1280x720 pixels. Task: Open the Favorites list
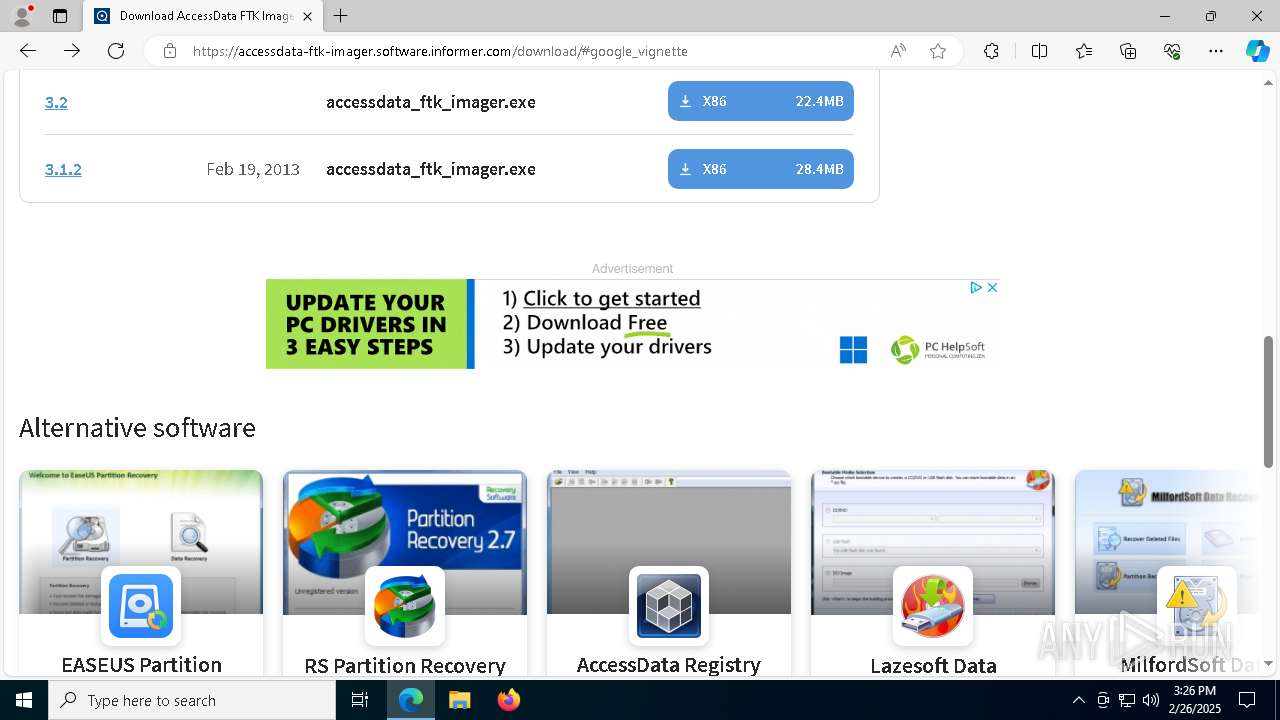1084,51
